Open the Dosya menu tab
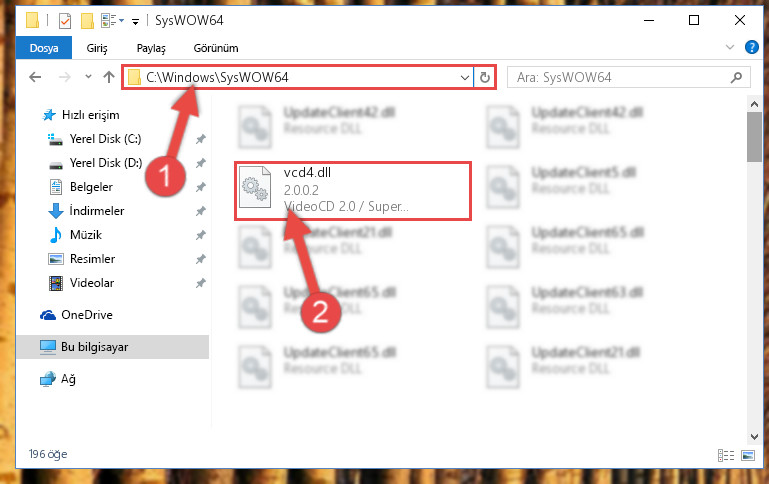Screen dimensions: 769x484 pos(44,48)
